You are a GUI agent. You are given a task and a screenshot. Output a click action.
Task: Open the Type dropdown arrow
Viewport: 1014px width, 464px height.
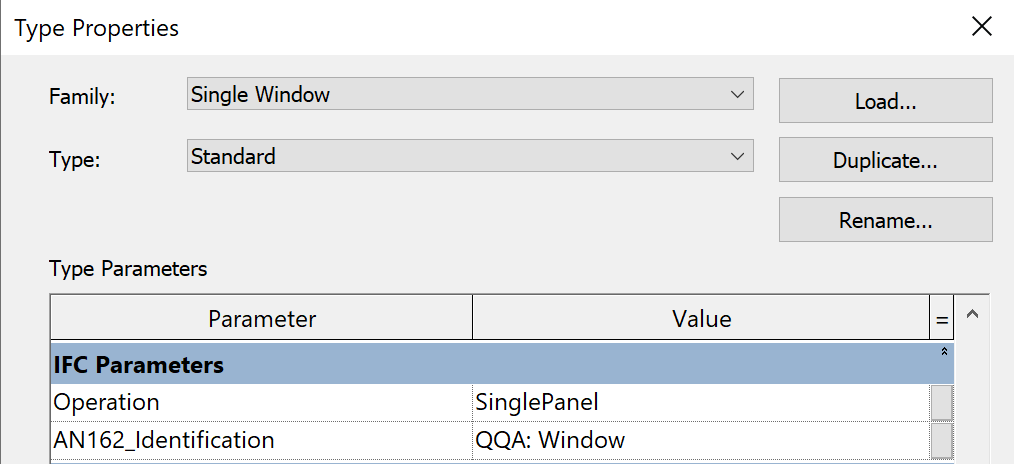click(737, 156)
